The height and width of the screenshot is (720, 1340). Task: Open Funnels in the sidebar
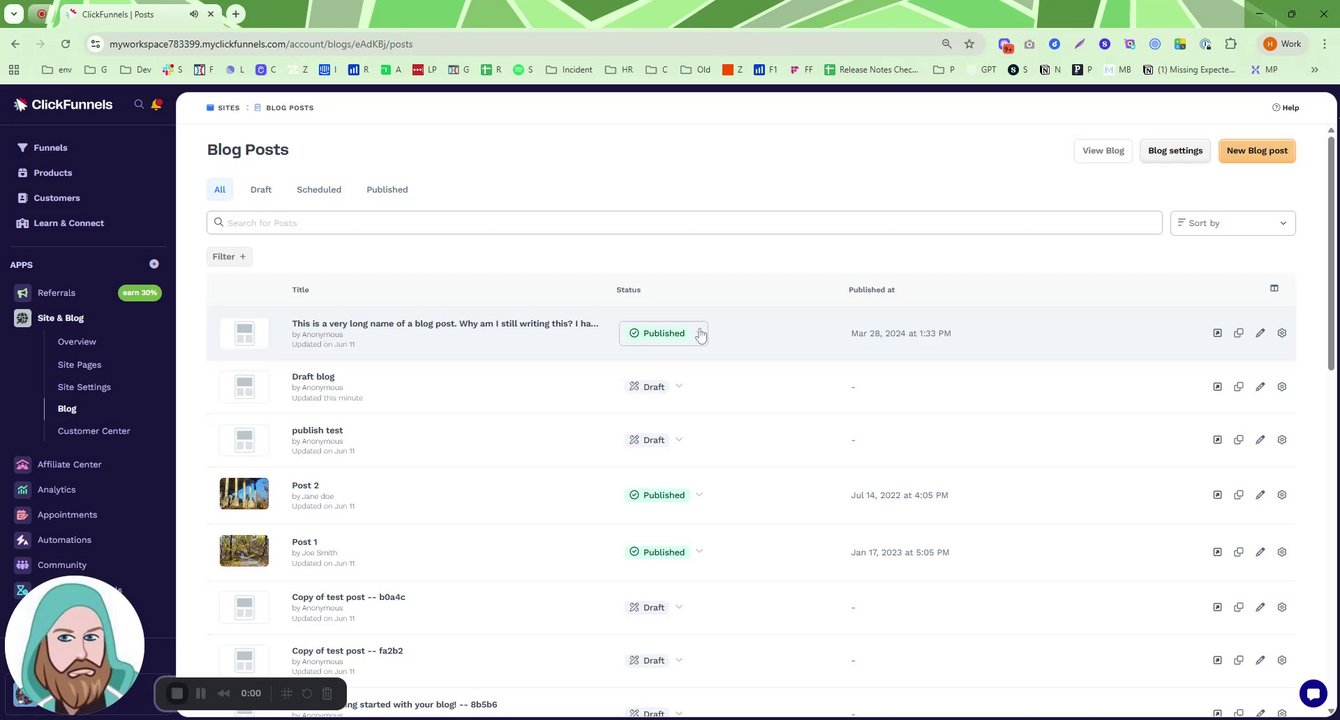(x=50, y=148)
